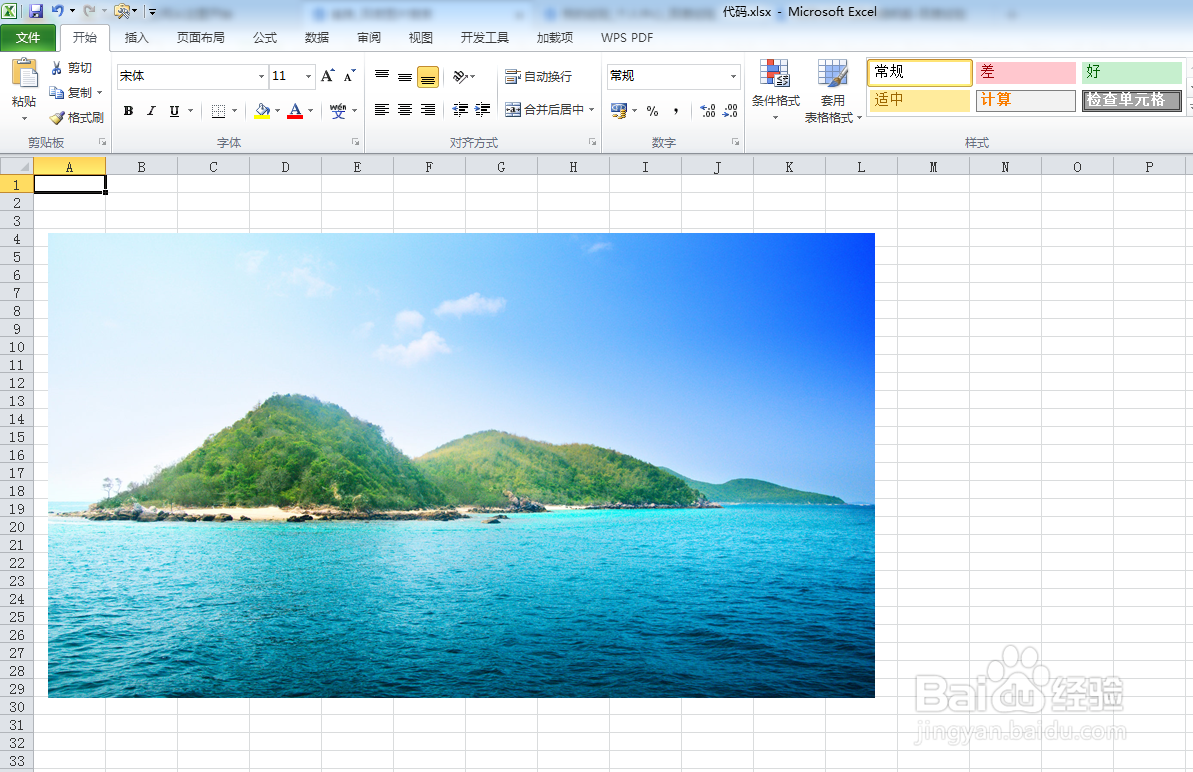The height and width of the screenshot is (772, 1193).
Task: Click Merge and Center (合并后居中)
Action: coord(545,110)
